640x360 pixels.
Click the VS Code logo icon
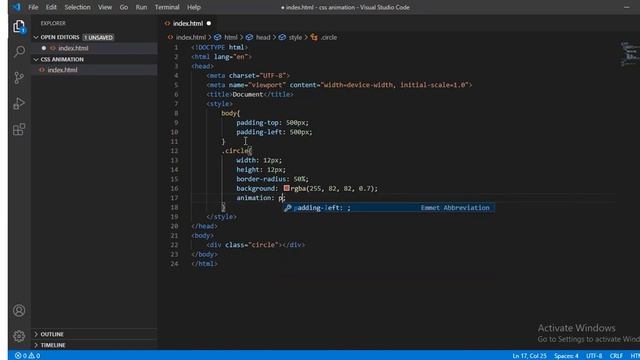(16, 7)
